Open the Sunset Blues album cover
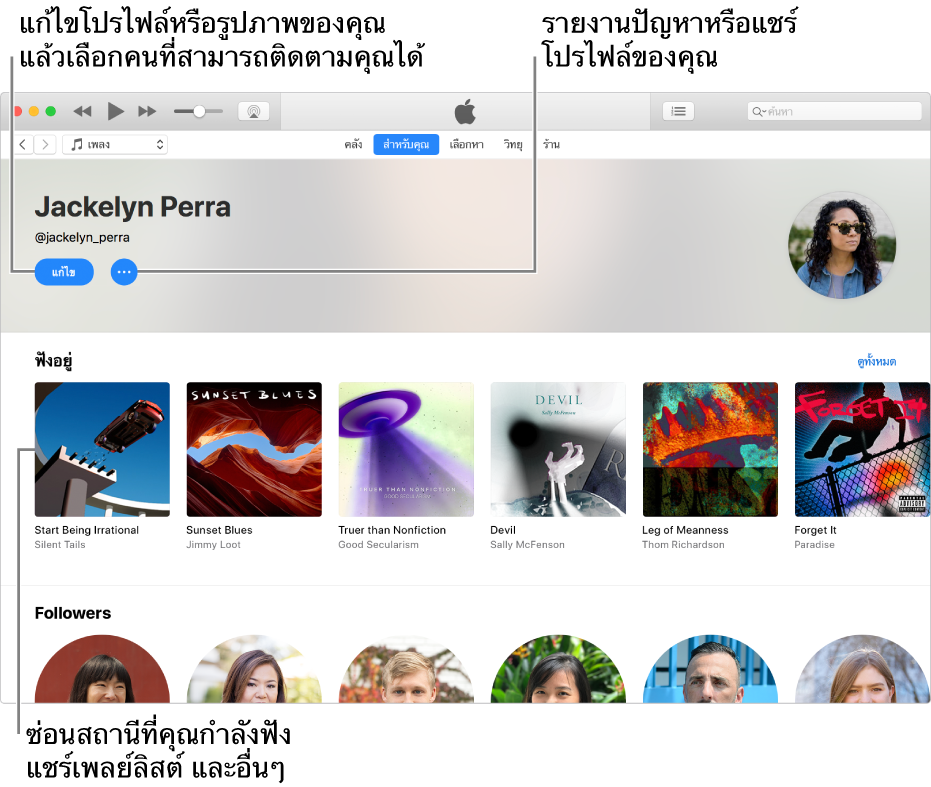This screenshot has height=787, width=931. pyautogui.click(x=254, y=449)
